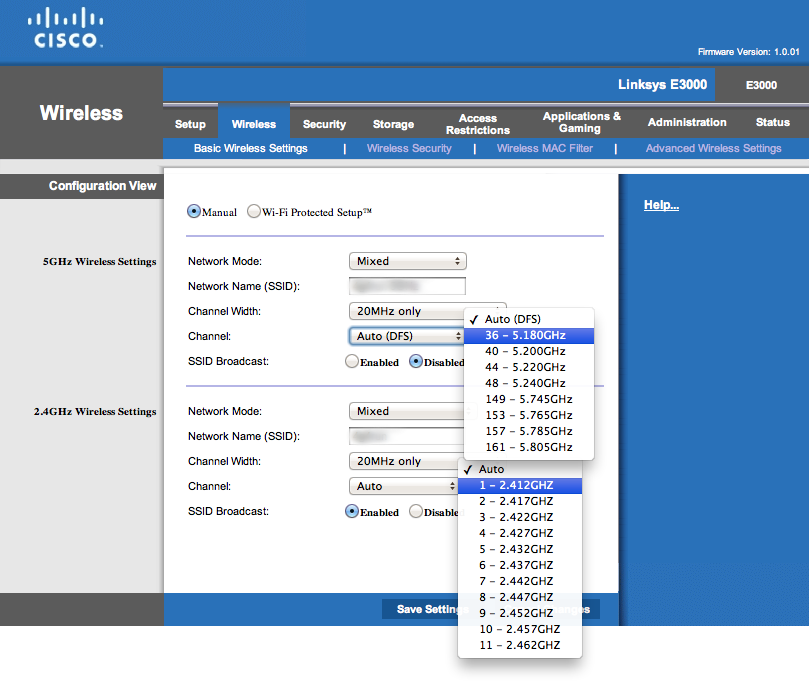Viewport: 810px width, 697px height.
Task: Choose channel 7 - 2.442GHZ
Action: [x=520, y=581]
